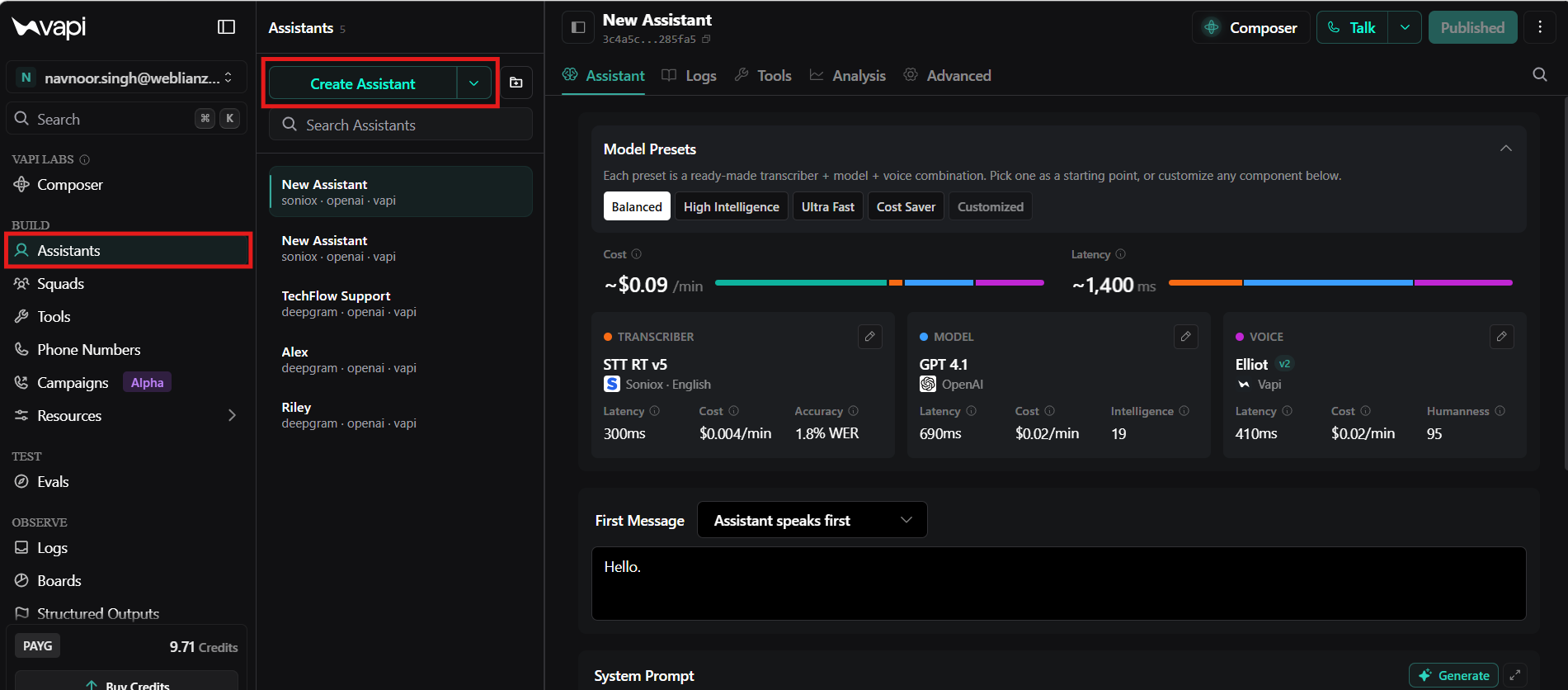Edit the Transcriber component with pencil icon

coord(869,337)
